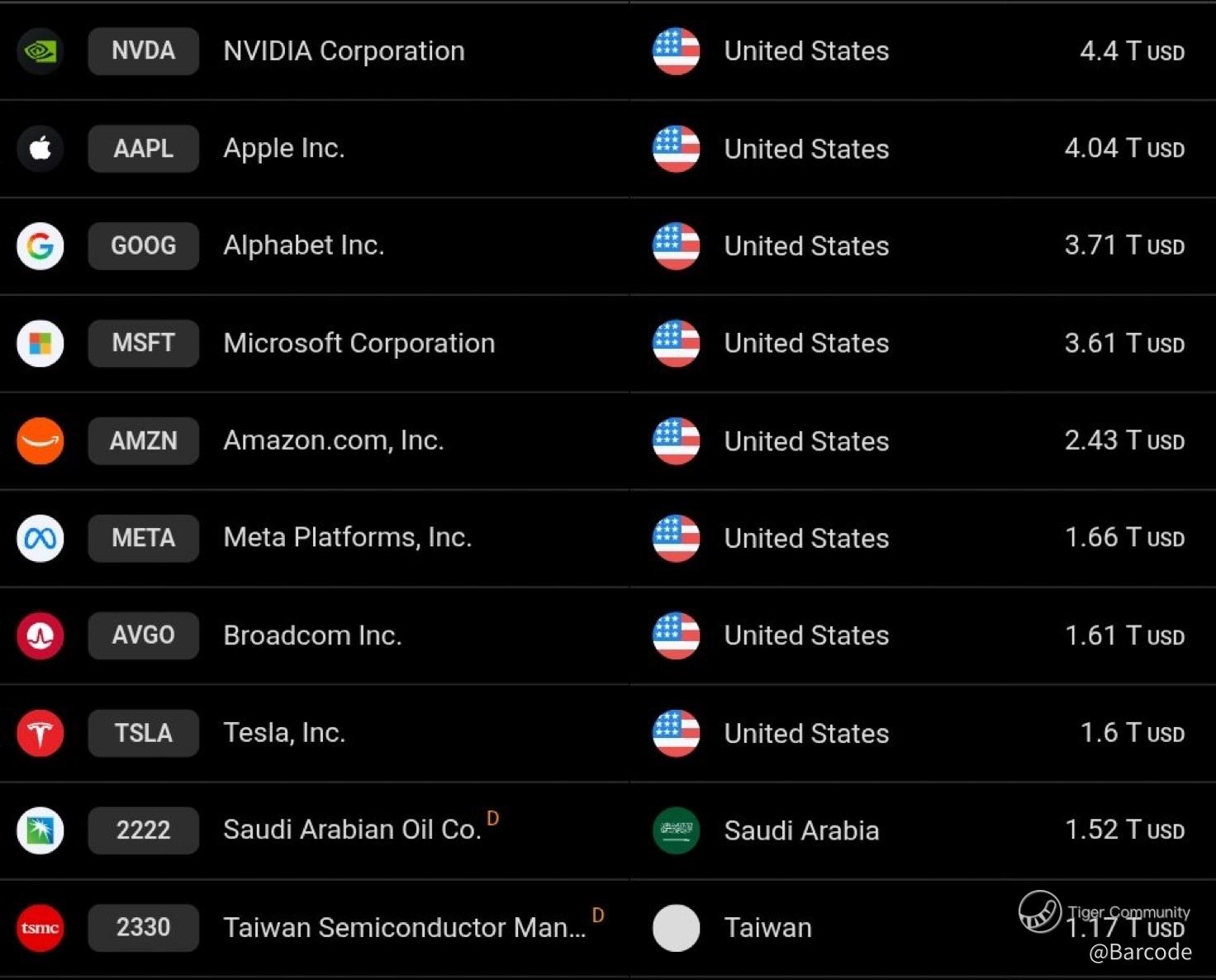
Task: Click the NVIDIA logo icon
Action: [40, 51]
